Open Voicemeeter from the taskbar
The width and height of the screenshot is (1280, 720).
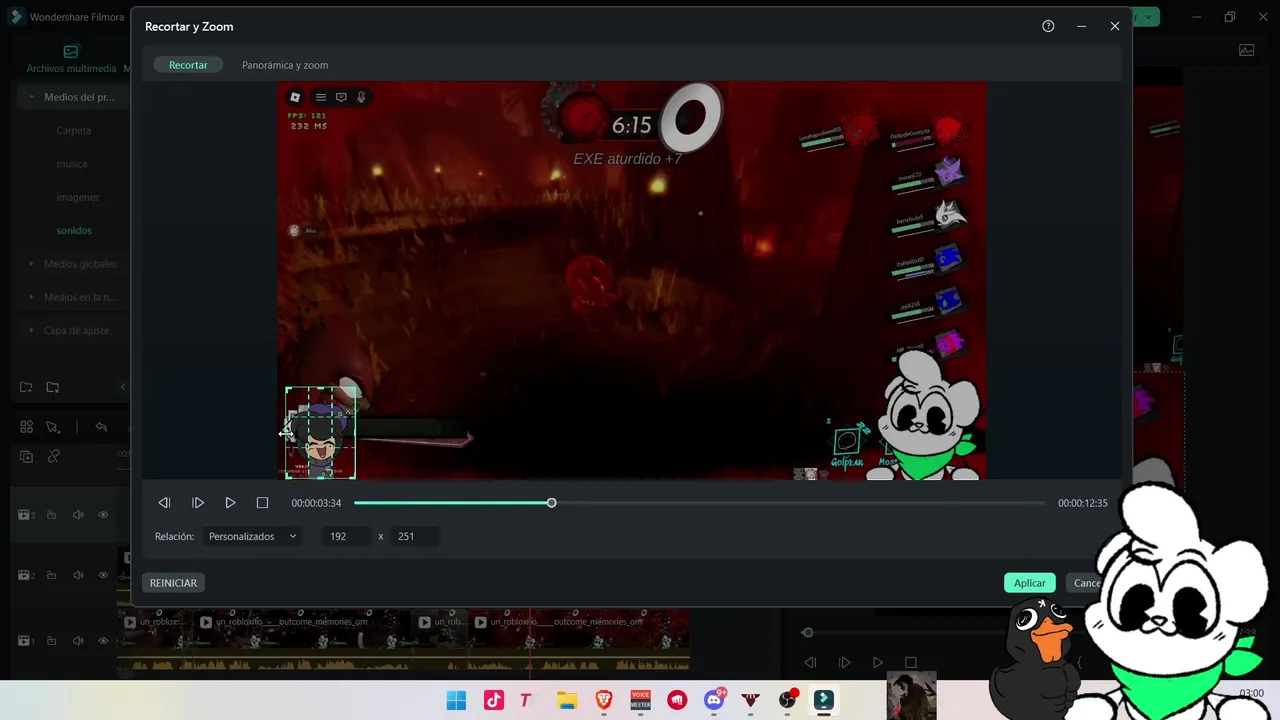point(640,700)
